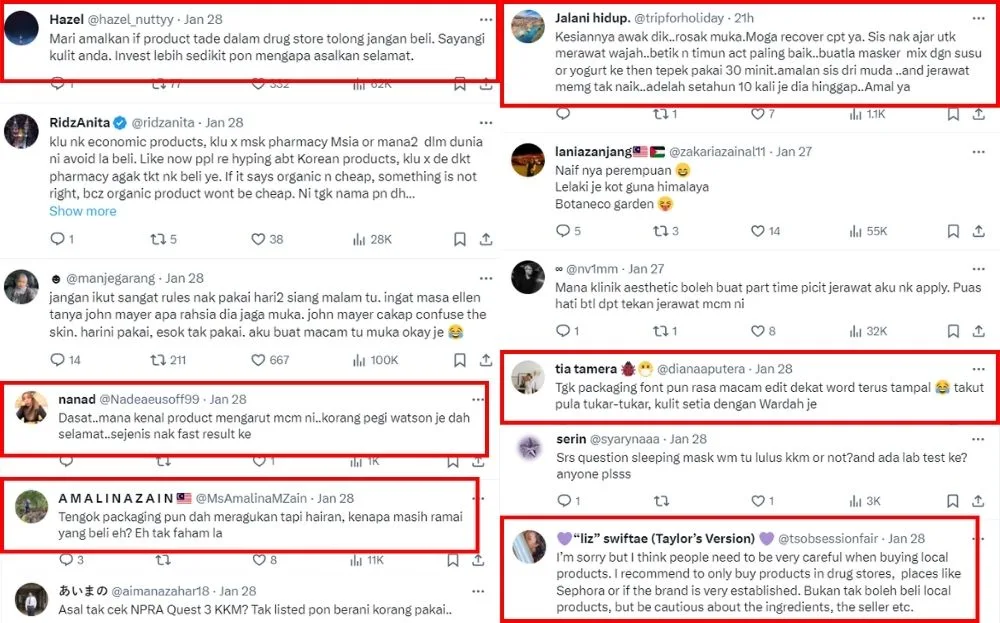Screen dimensions: 1000x623
Task: Share the @nv1mm tweet
Action: coord(985,331)
